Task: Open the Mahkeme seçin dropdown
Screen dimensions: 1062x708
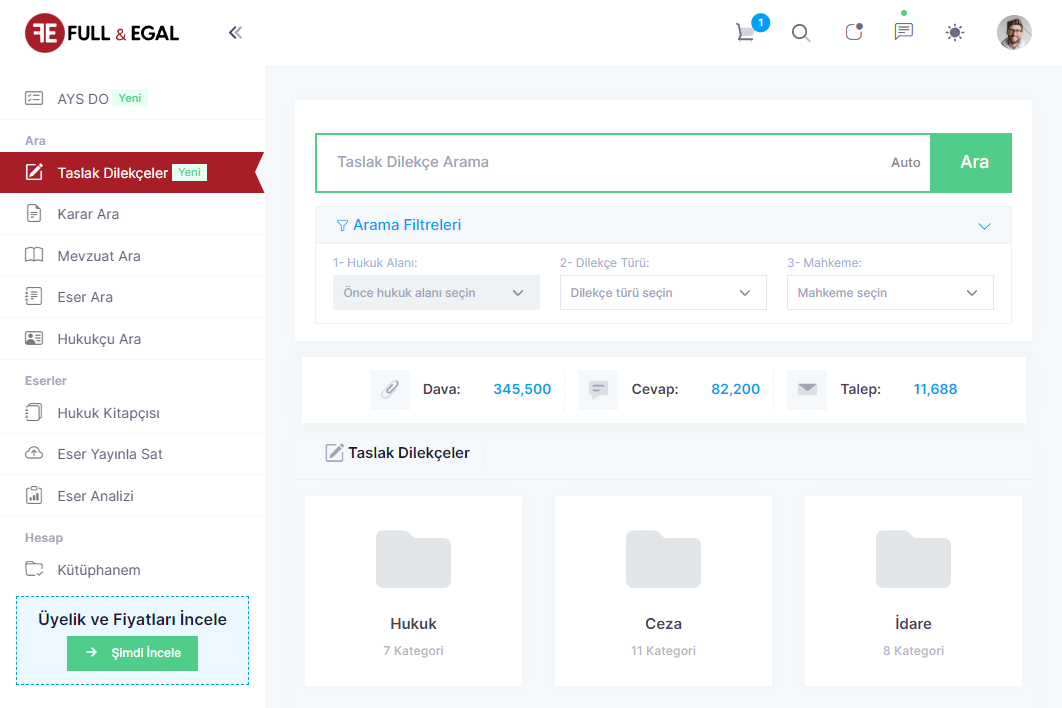Action: [889, 293]
